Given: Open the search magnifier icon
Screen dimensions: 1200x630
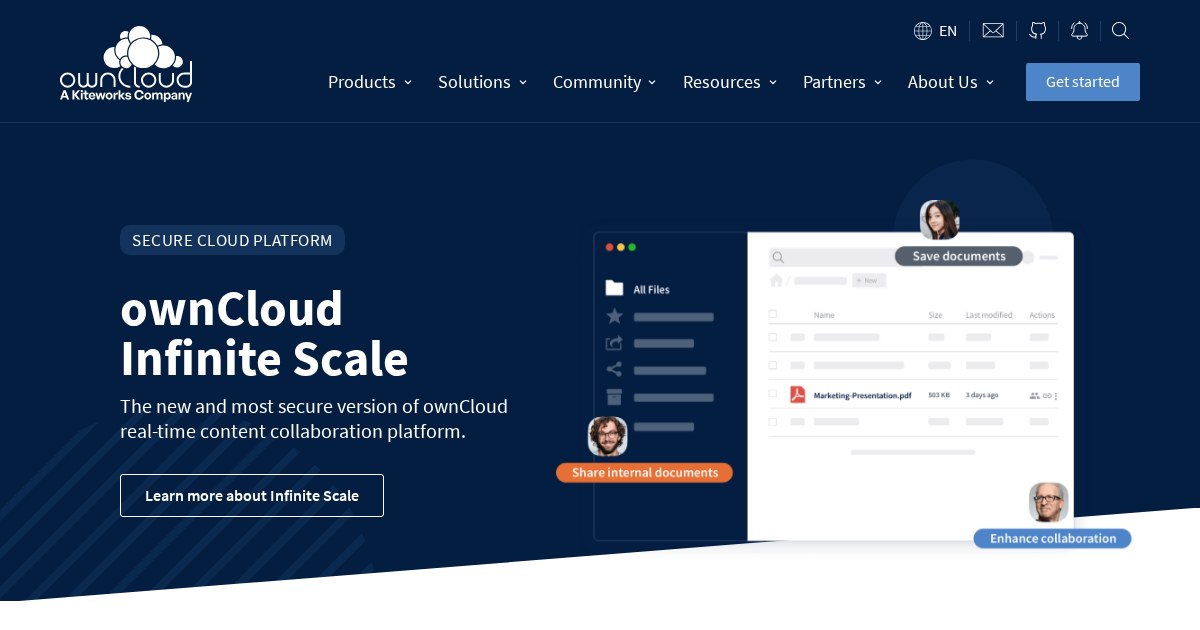Looking at the screenshot, I should tap(1121, 31).
